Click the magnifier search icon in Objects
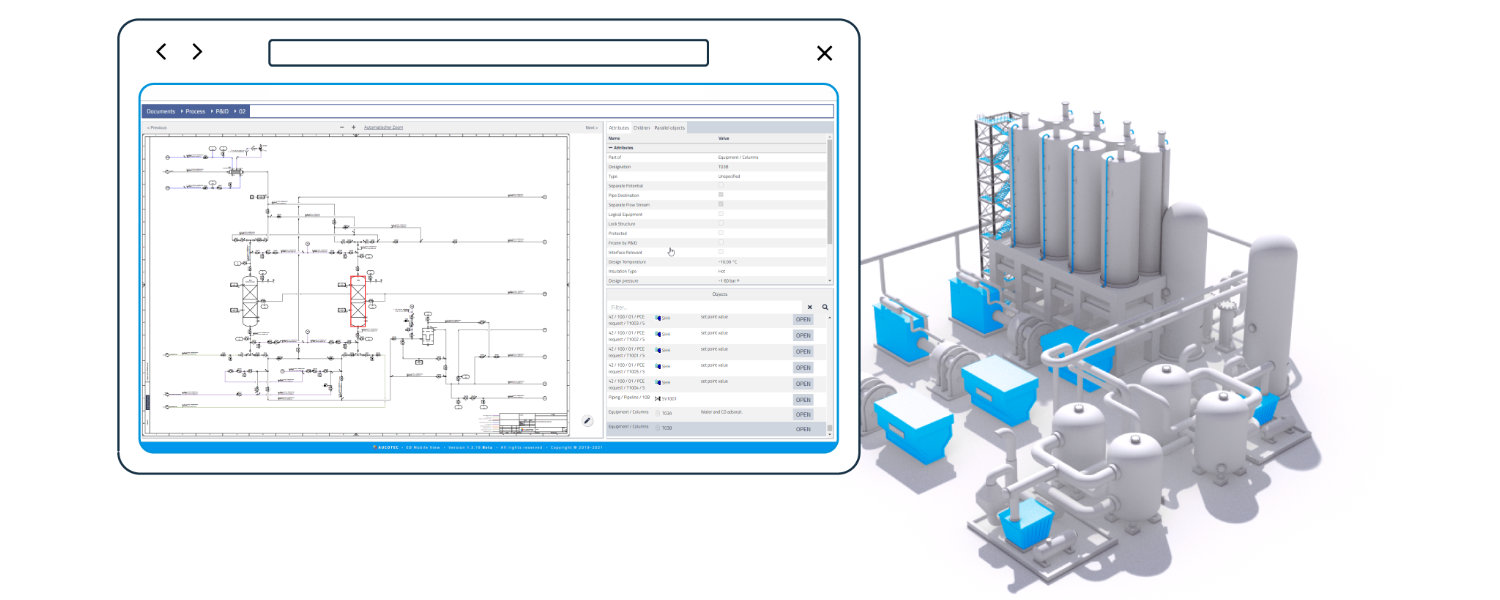 point(825,307)
